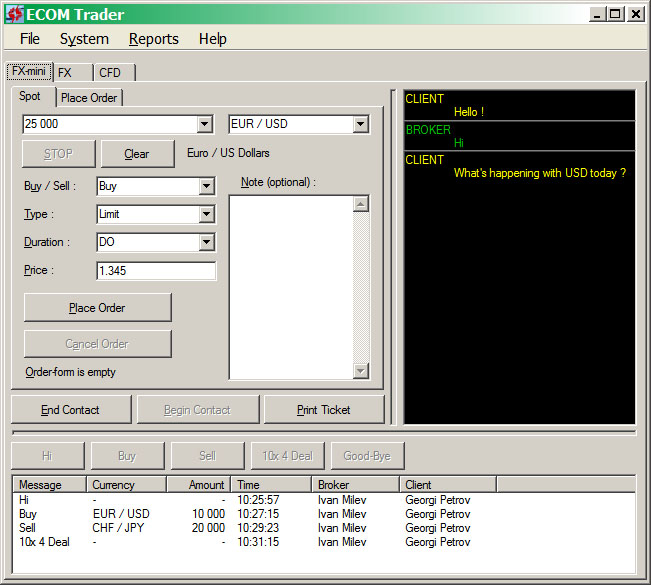Open the Help menu
The width and height of the screenshot is (651, 585).
[213, 39]
